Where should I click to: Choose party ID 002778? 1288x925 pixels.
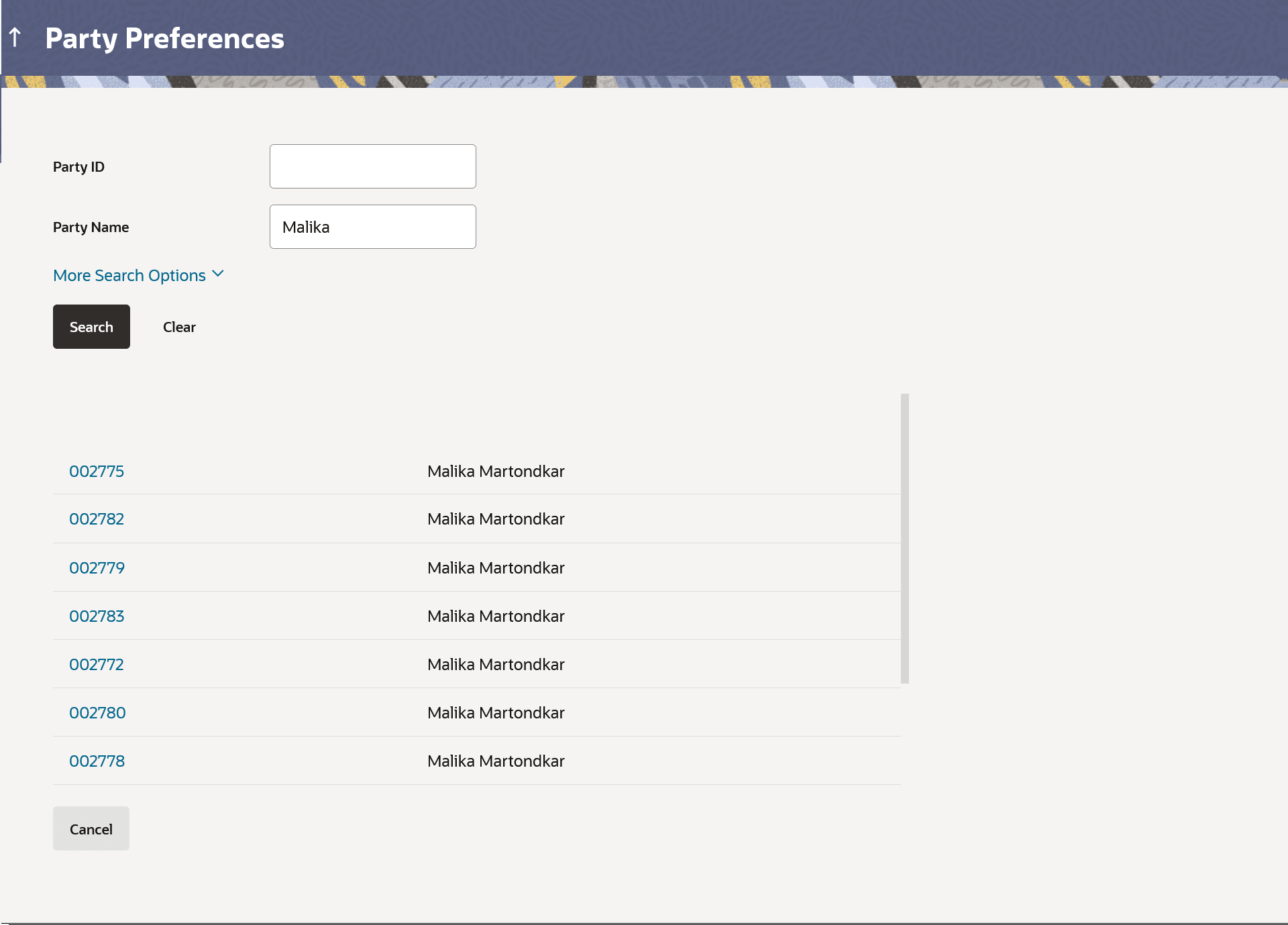[x=97, y=761]
